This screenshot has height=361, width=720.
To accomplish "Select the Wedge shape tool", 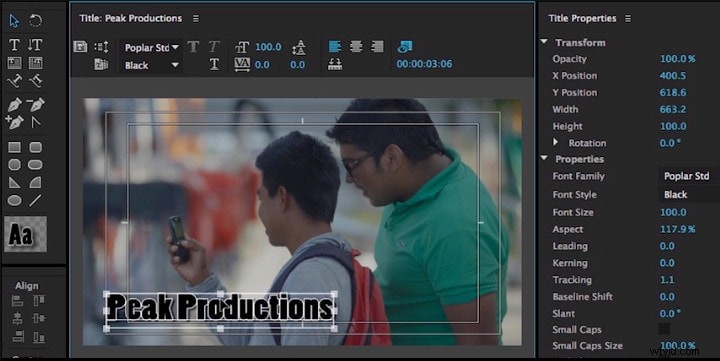I will click(x=14, y=182).
